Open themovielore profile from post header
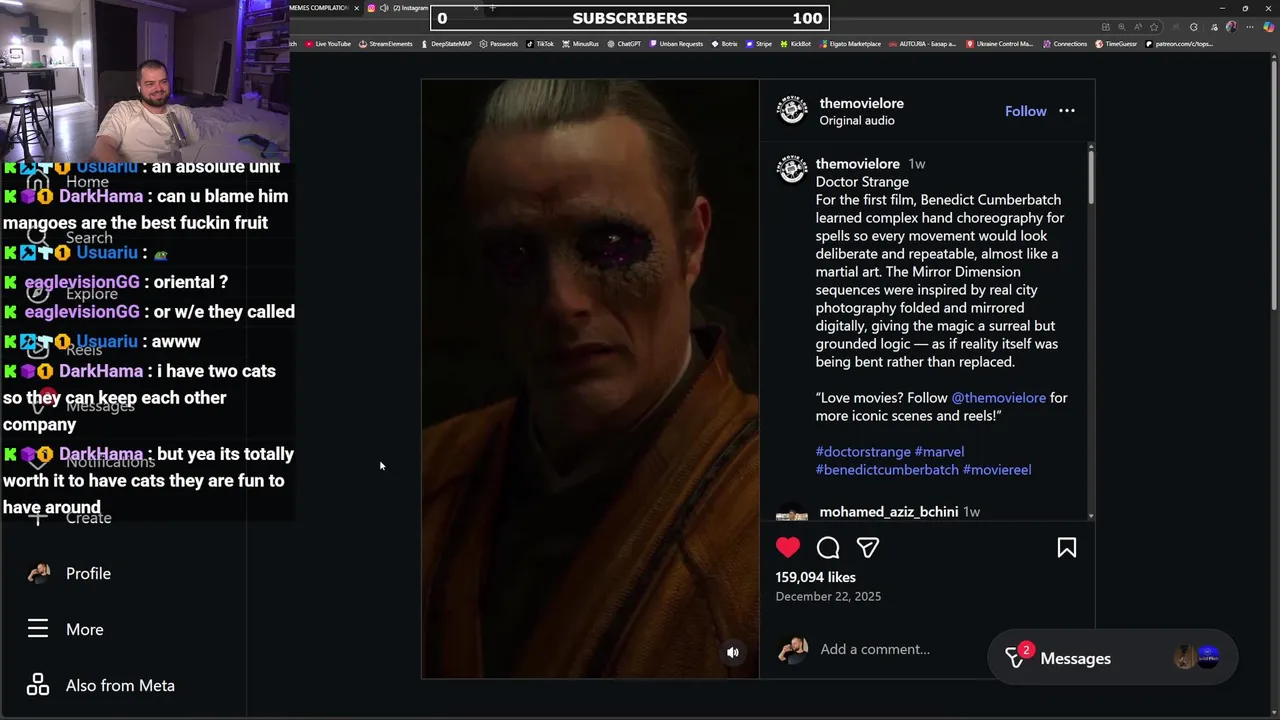This screenshot has width=1280, height=720. pyautogui.click(x=862, y=103)
